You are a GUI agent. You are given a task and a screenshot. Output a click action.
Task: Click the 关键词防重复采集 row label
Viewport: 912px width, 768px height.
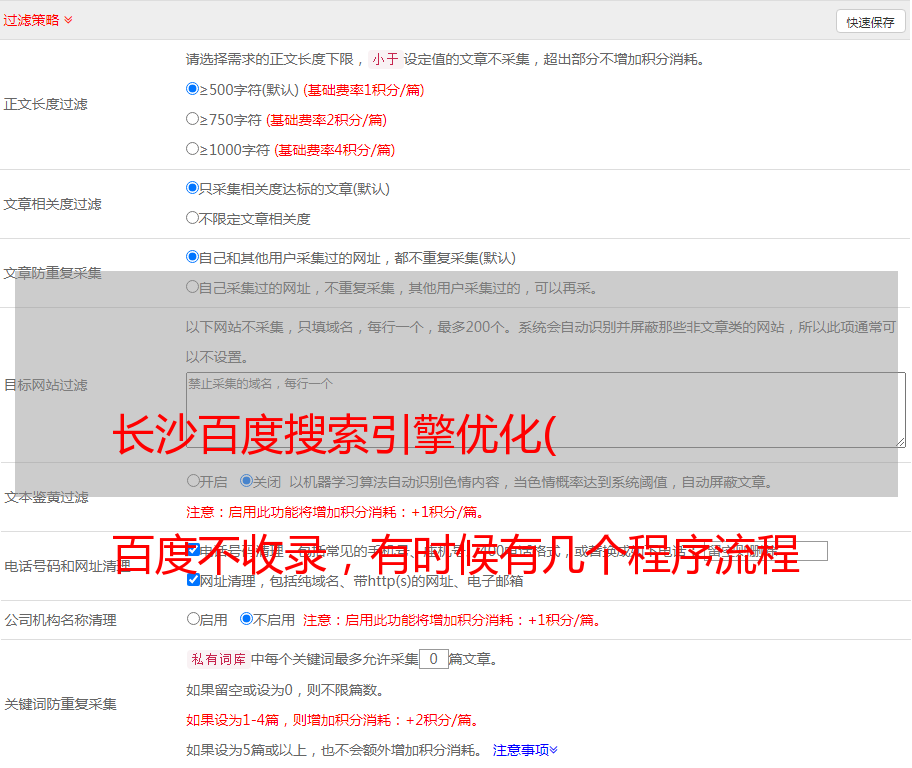point(60,704)
